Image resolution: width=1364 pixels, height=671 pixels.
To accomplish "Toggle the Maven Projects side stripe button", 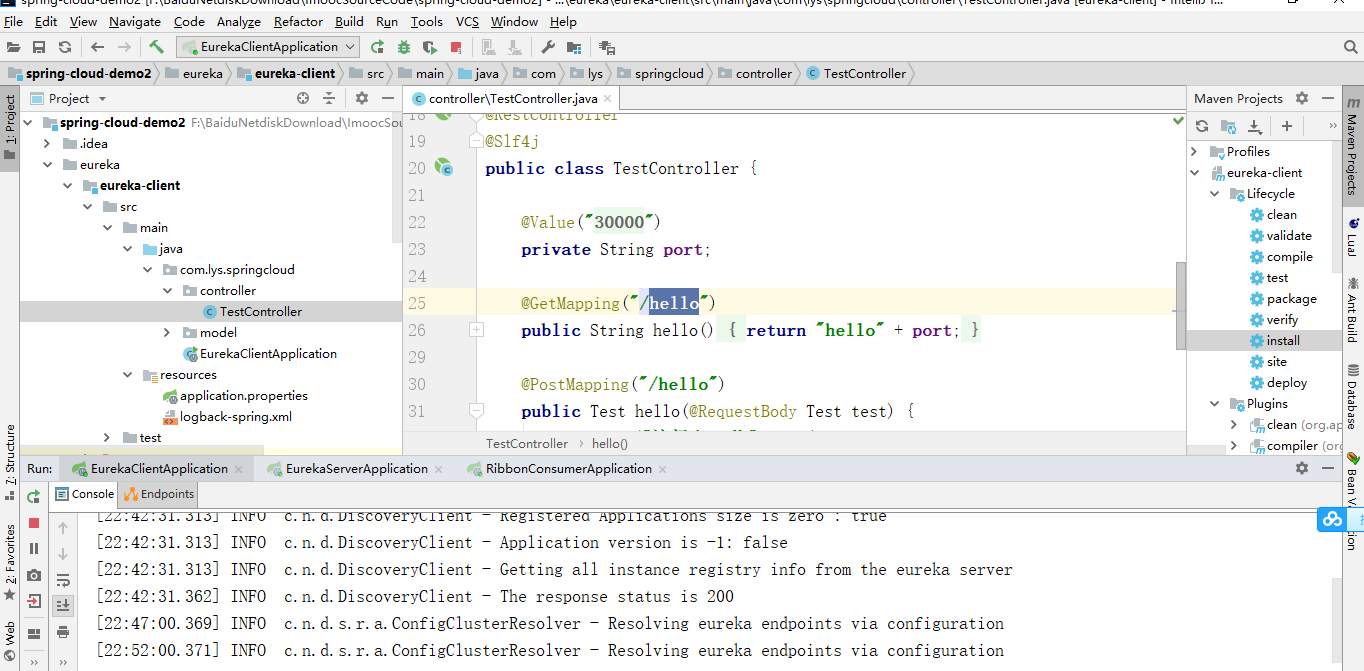I will pyautogui.click(x=1352, y=148).
